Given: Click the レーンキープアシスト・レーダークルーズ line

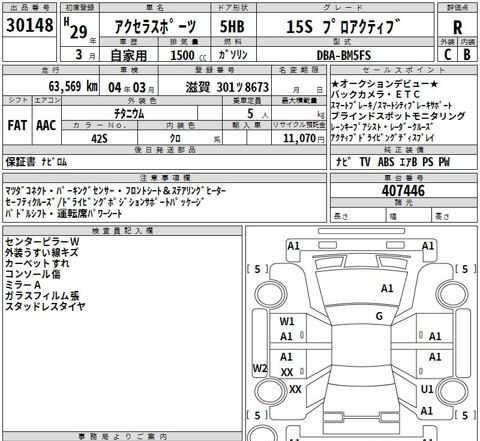Looking at the screenshot, I should (x=382, y=127).
